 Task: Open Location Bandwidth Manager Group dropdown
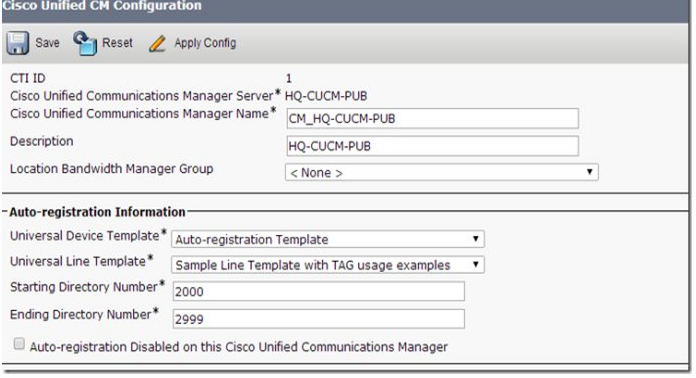tap(442, 173)
